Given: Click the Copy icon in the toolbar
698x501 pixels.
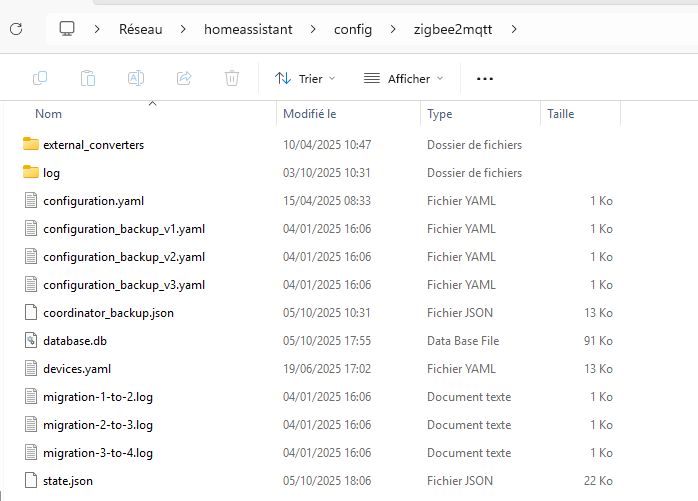Looking at the screenshot, I should coord(40,78).
